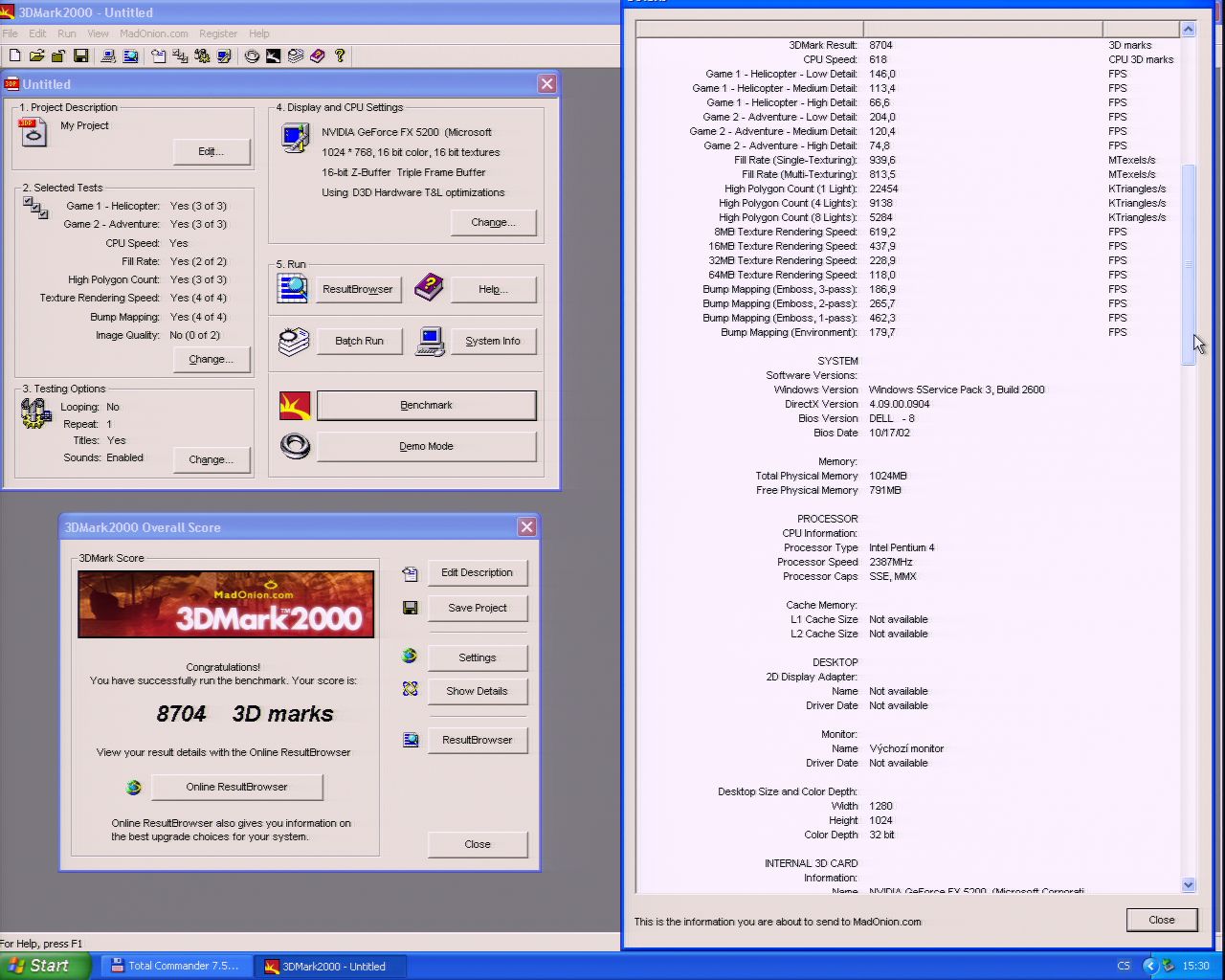Open the File menu
The image size is (1225, 980).
(10, 33)
